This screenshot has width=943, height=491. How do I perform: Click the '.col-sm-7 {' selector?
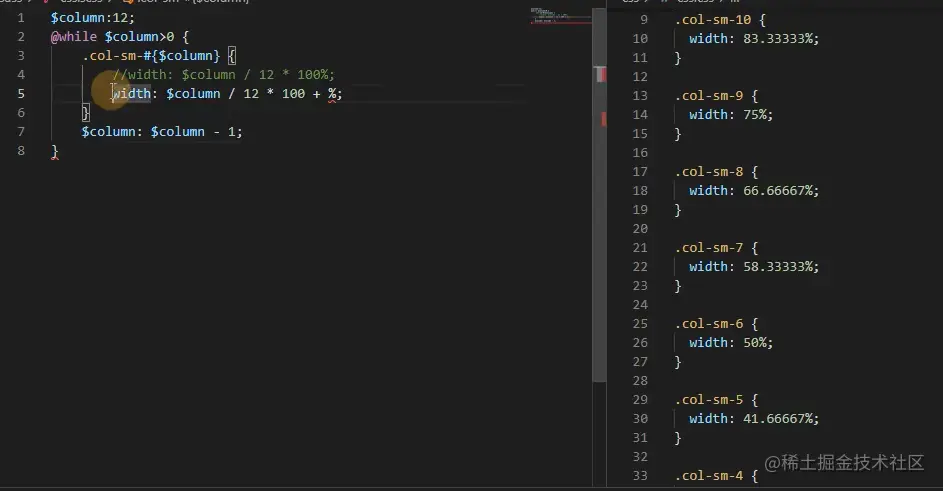pos(716,248)
